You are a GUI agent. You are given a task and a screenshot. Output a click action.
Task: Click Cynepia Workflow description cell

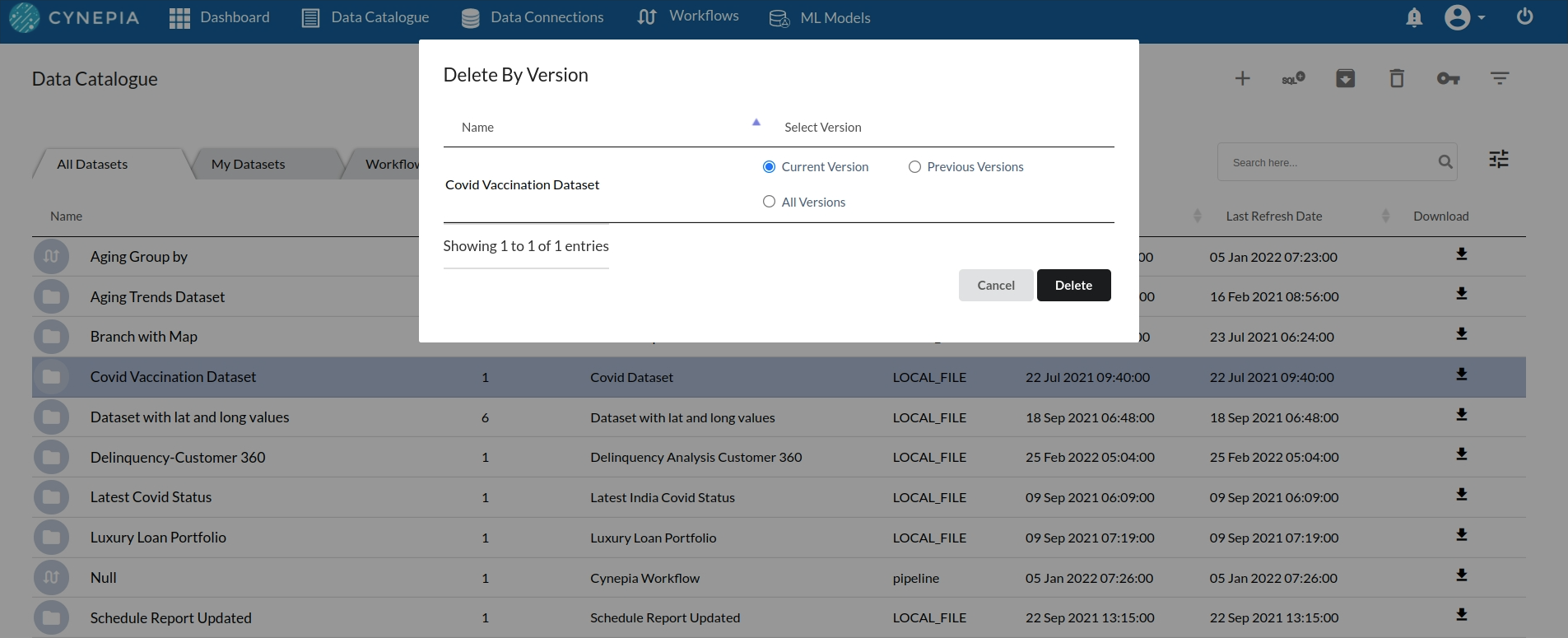click(x=644, y=578)
